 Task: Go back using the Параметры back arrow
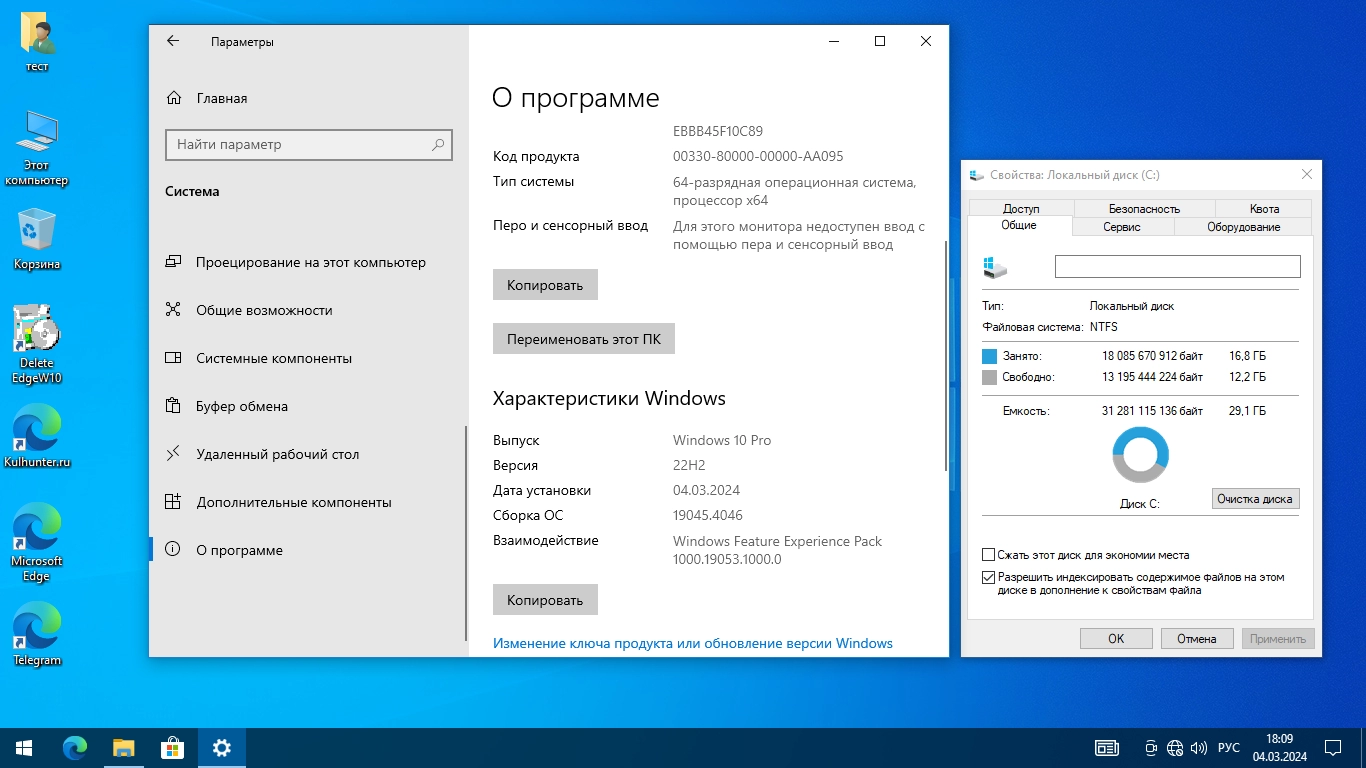[173, 41]
